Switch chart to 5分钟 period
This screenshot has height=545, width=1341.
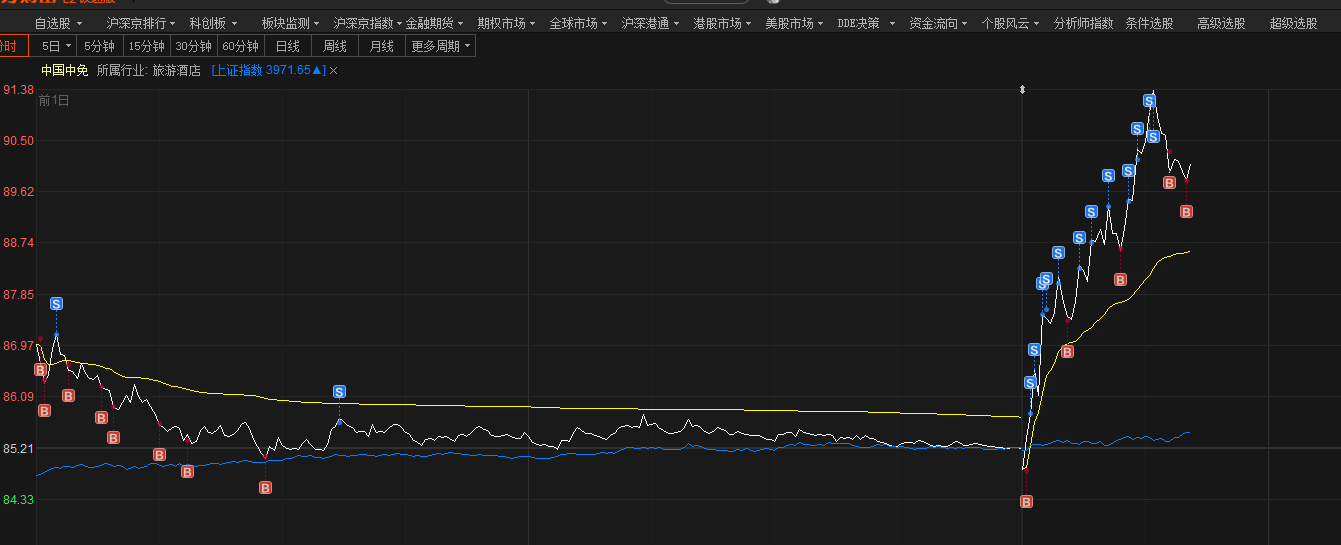point(100,46)
